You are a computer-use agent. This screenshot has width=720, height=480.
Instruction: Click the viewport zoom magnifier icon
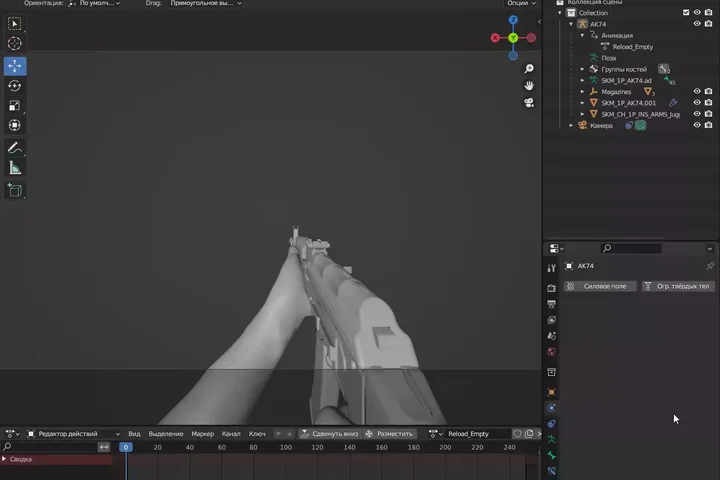pyautogui.click(x=529, y=69)
